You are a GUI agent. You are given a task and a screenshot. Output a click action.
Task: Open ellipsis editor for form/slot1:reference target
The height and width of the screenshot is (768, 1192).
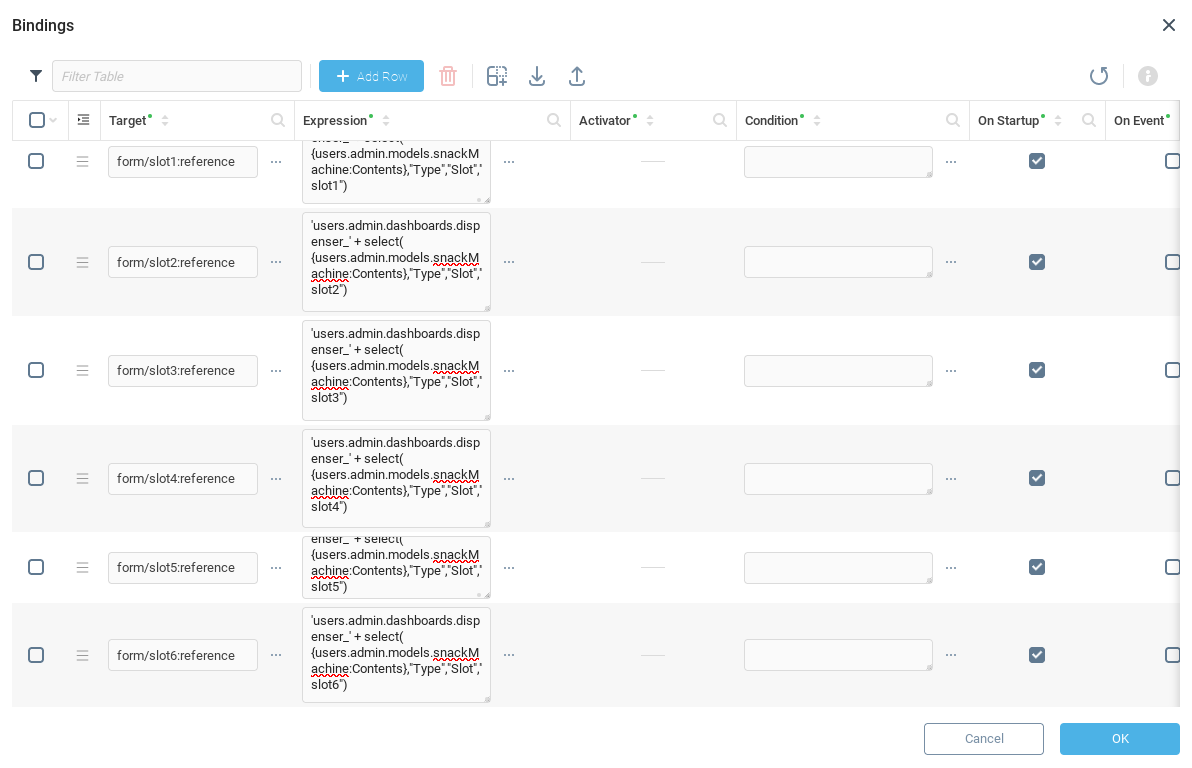(276, 162)
